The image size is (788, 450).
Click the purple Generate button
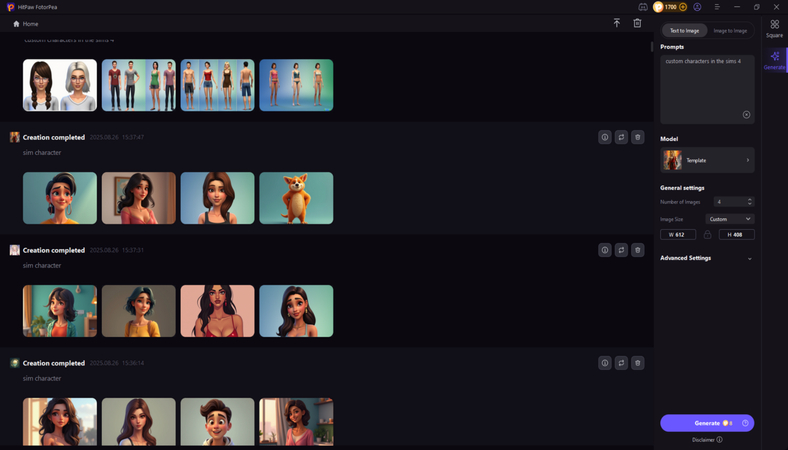[707, 423]
